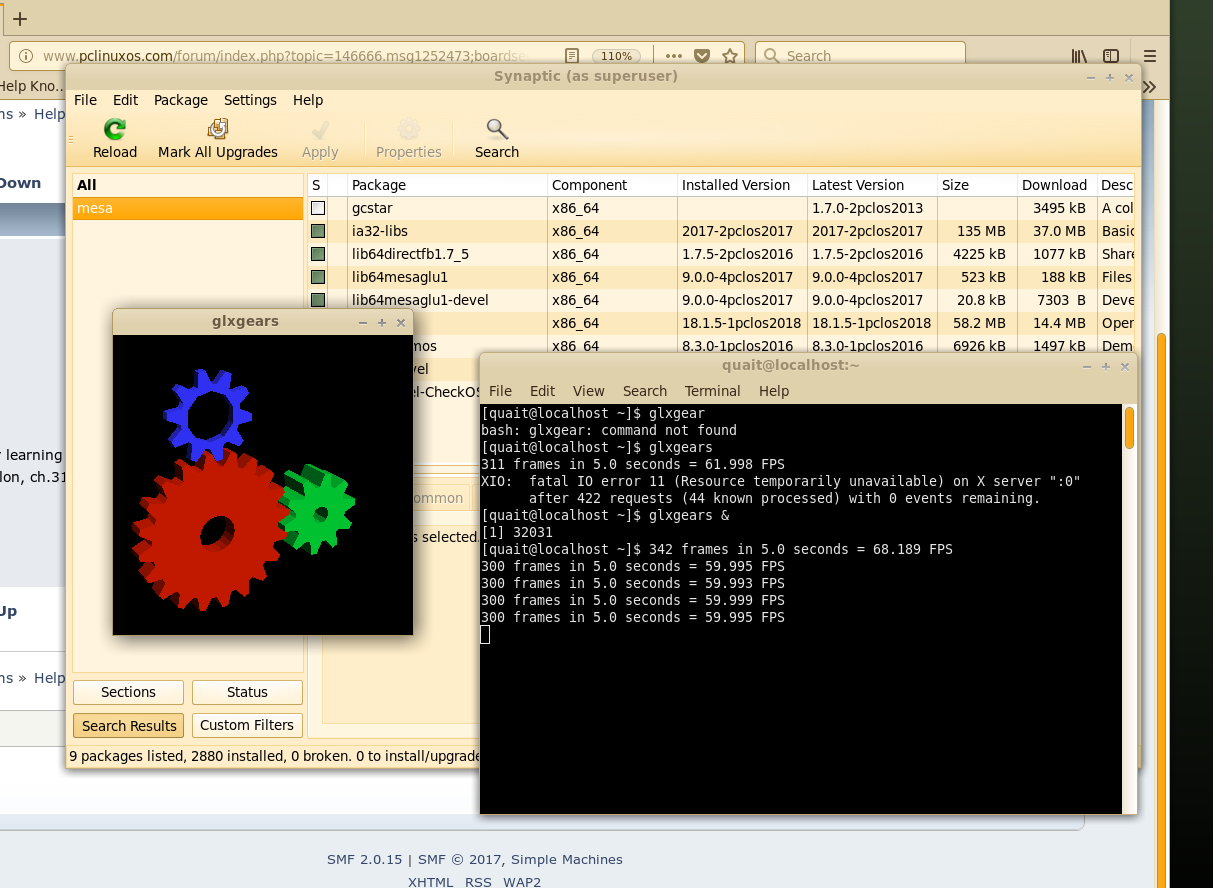This screenshot has height=888, width=1213.
Task: Expand the bookmarks toolbar overflow chevron
Action: coord(1149,87)
